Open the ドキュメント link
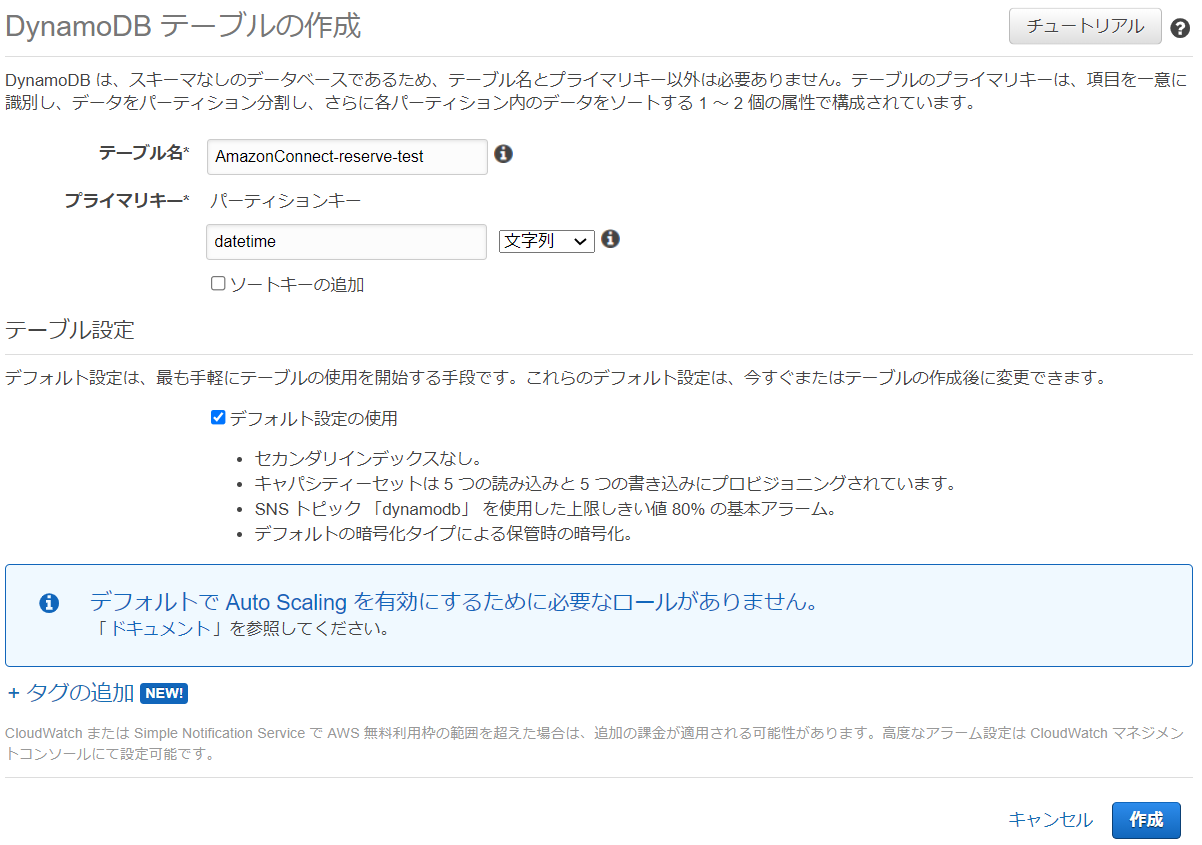Viewport: 1202px width, 845px height. (159, 629)
